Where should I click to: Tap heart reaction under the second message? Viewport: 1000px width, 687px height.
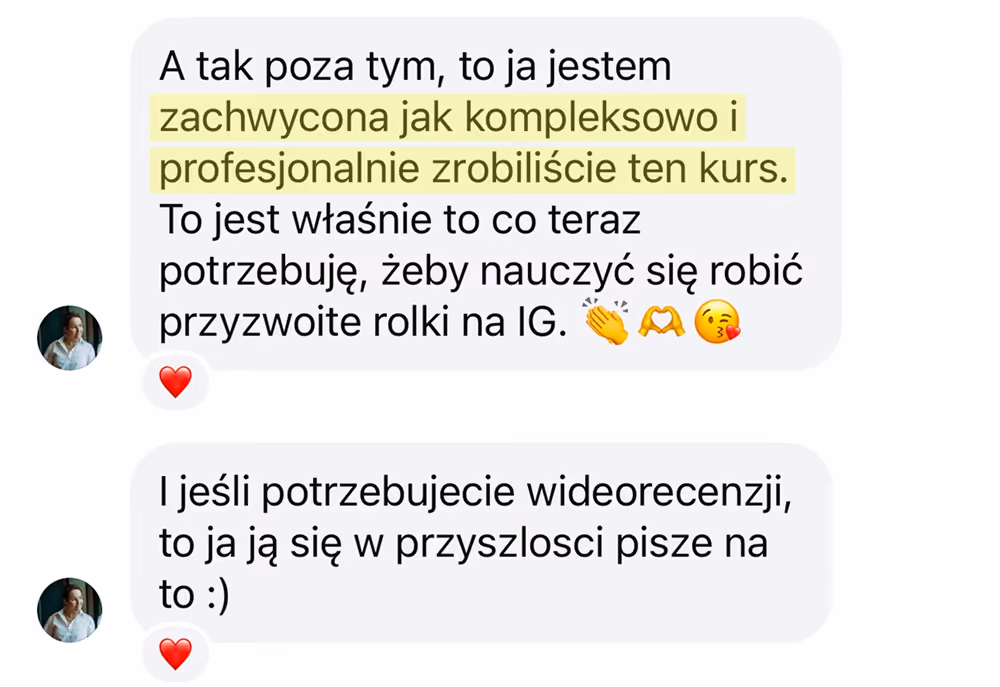(175, 654)
